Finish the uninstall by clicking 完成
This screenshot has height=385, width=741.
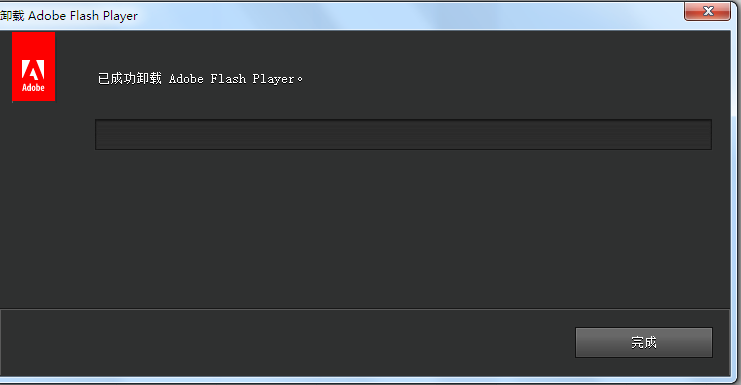[x=644, y=342]
